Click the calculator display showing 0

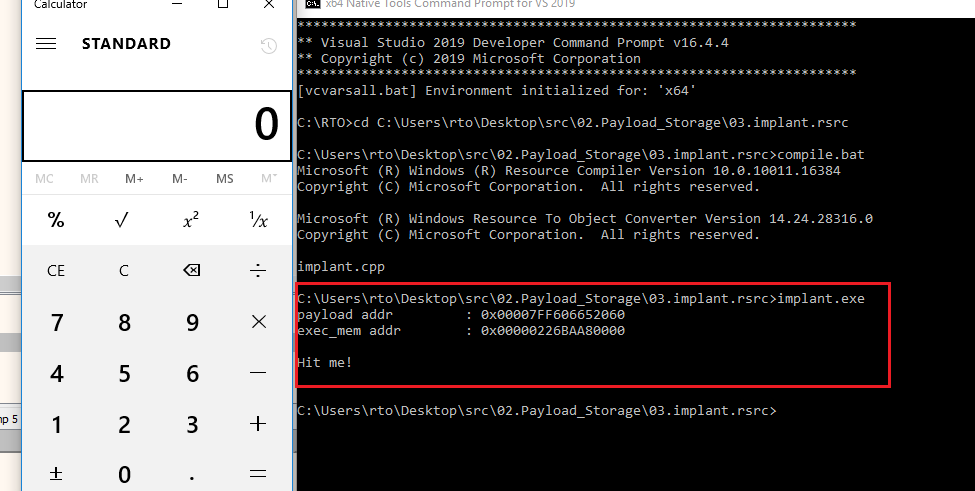(156, 125)
